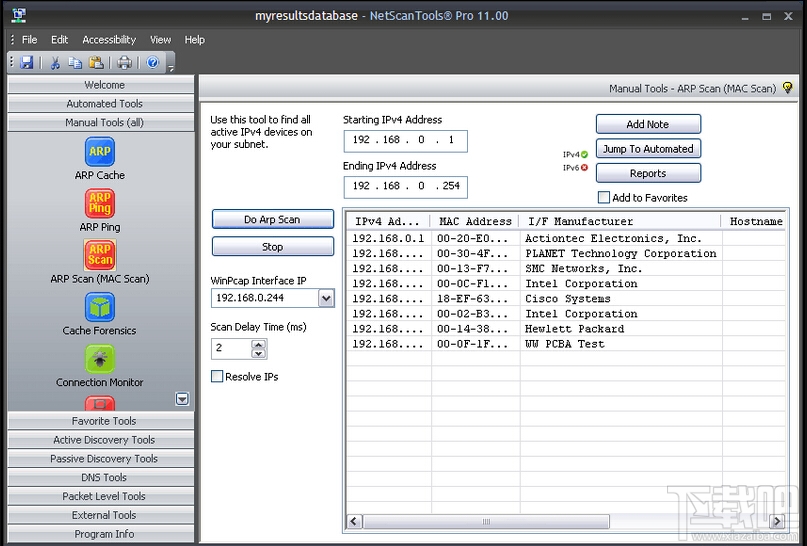Screen dimensions: 807x546
Task: Select the 192.168.0.1 row
Action: [x=566, y=238]
